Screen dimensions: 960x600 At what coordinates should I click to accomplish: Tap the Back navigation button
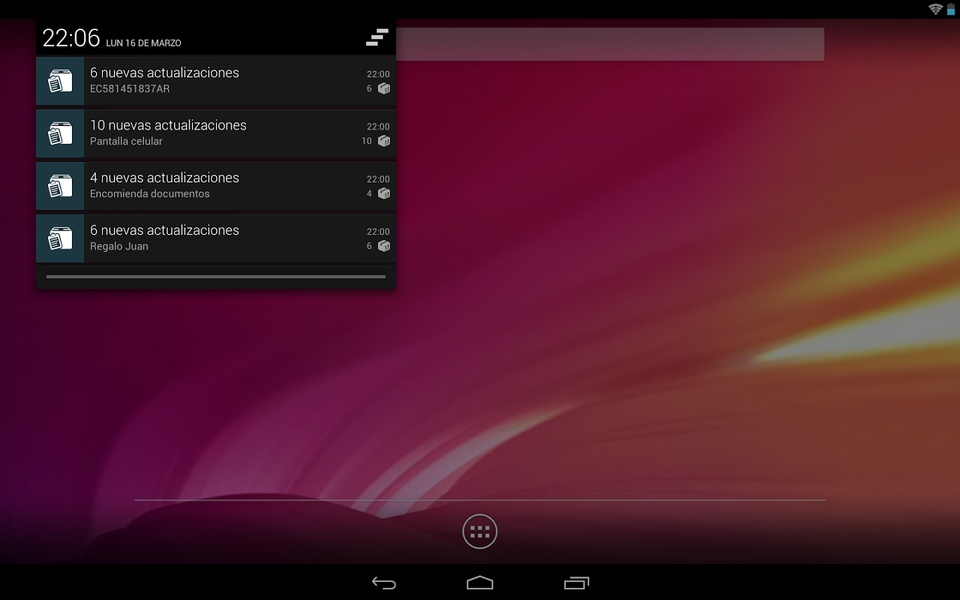pos(384,583)
